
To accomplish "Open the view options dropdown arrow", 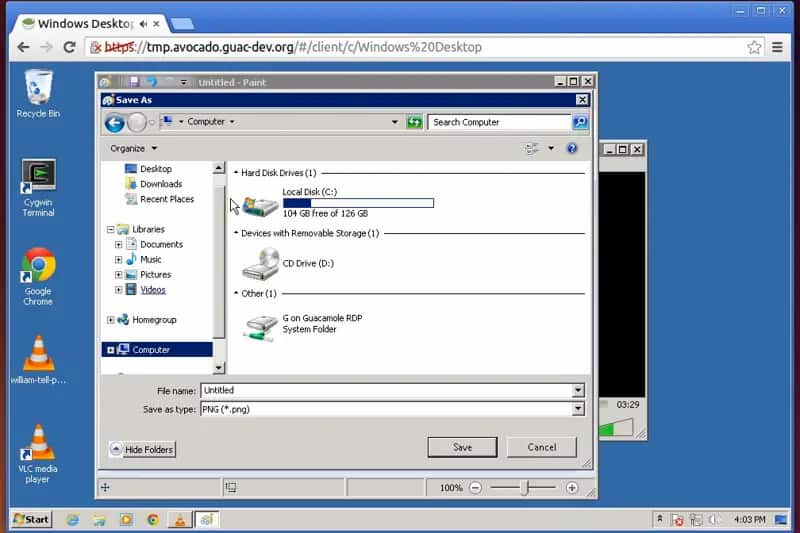I will coord(551,148).
